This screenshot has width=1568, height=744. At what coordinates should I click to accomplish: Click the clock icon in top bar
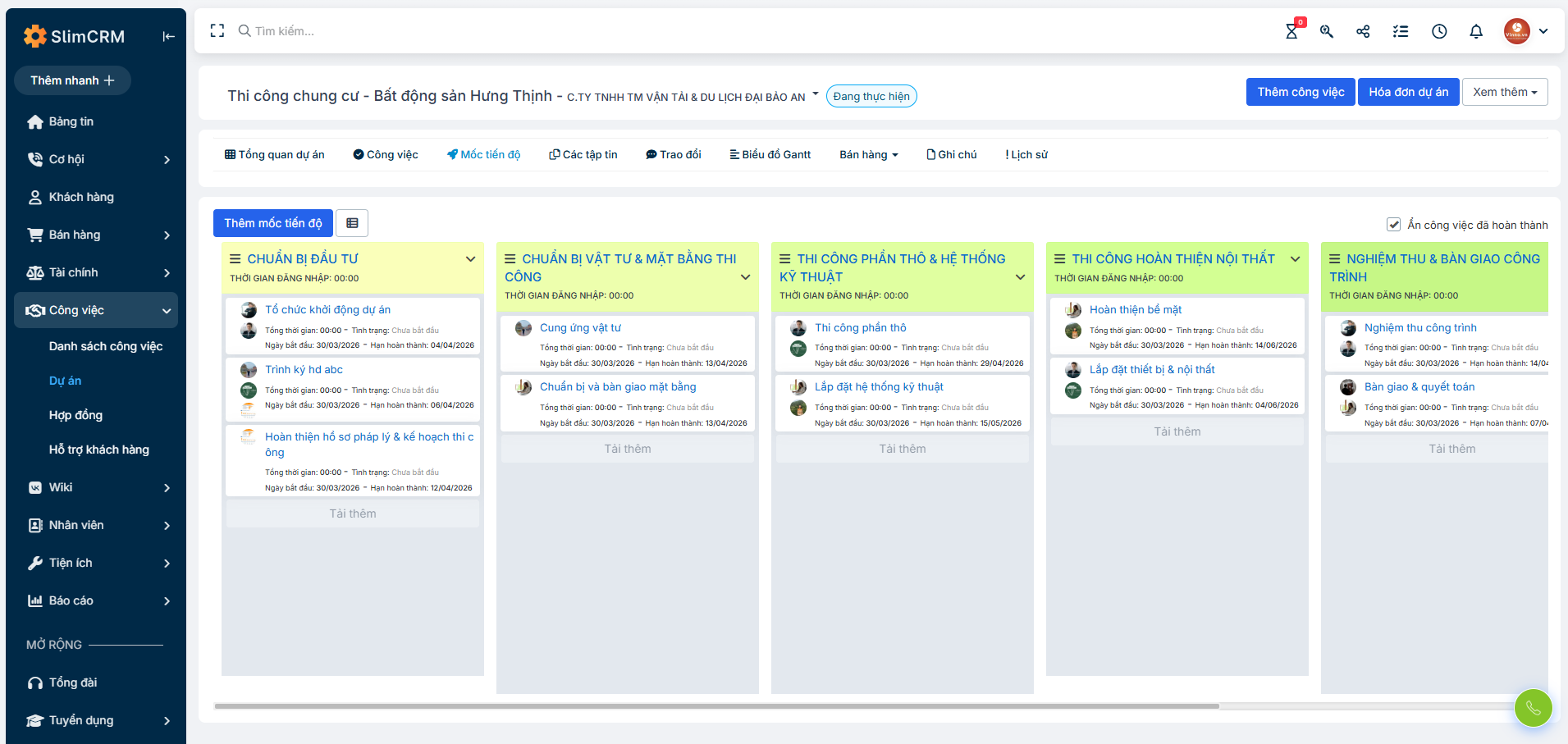[x=1439, y=31]
